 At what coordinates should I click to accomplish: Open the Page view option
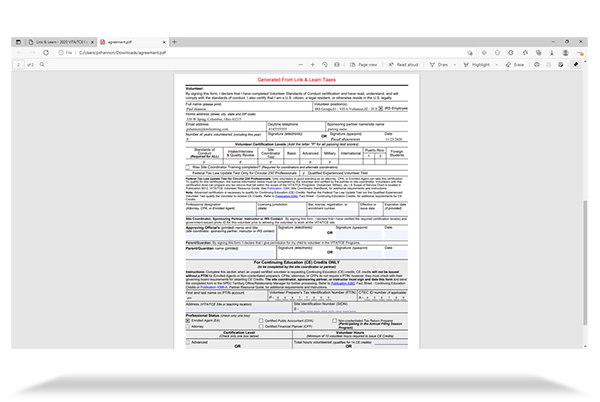pos(364,65)
